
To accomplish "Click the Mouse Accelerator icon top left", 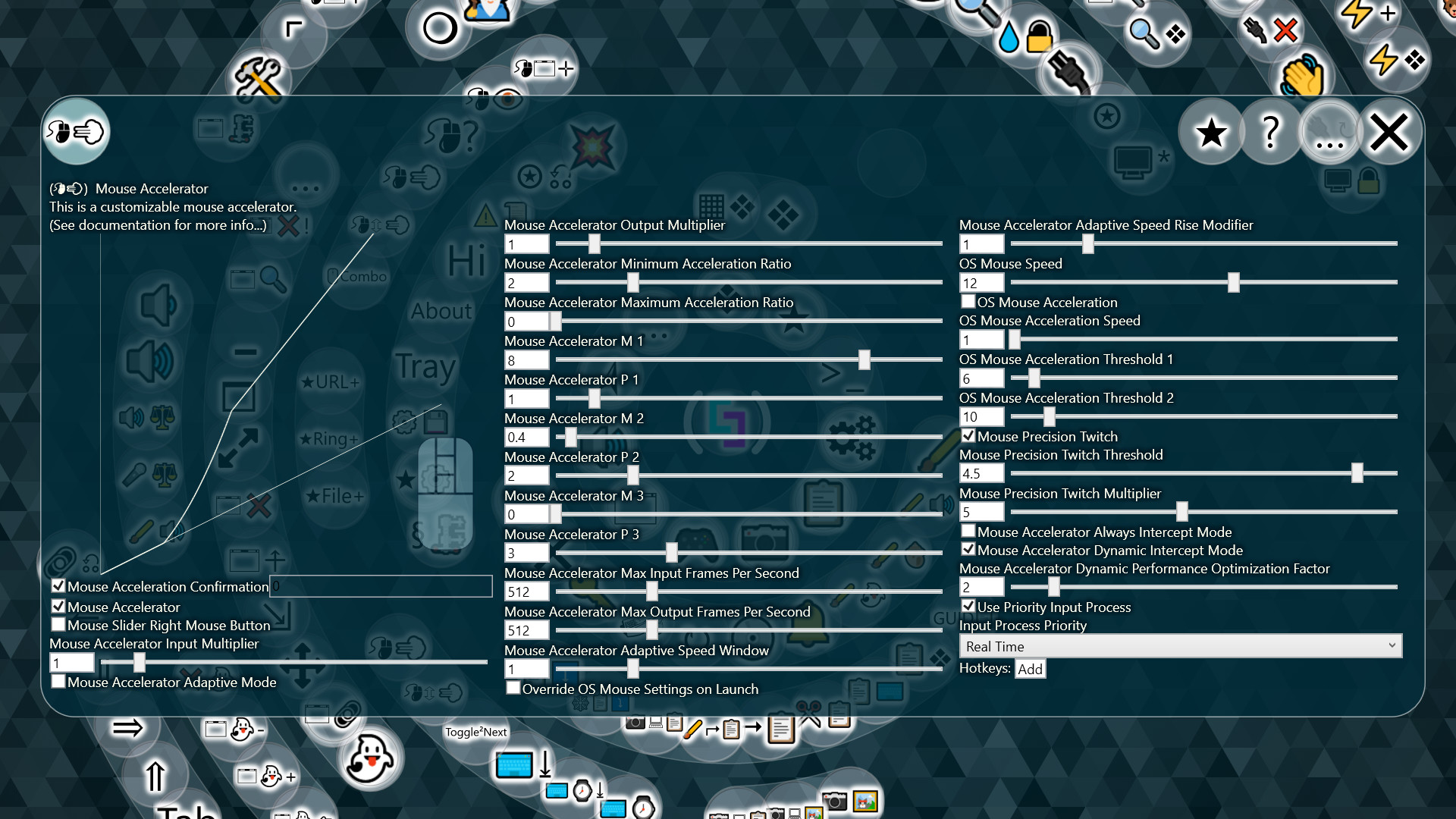I will [76, 131].
